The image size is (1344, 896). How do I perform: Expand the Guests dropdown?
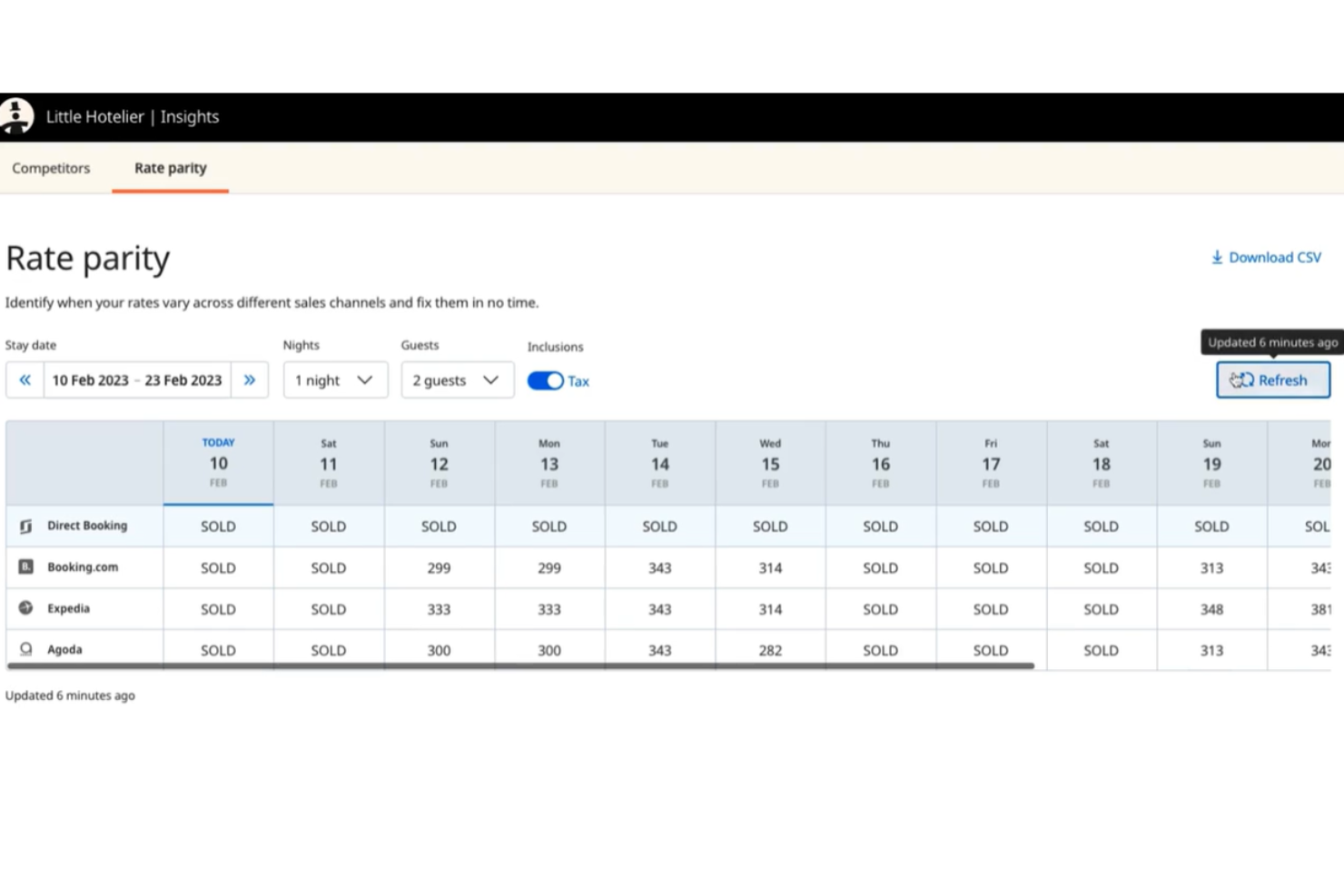[457, 379]
